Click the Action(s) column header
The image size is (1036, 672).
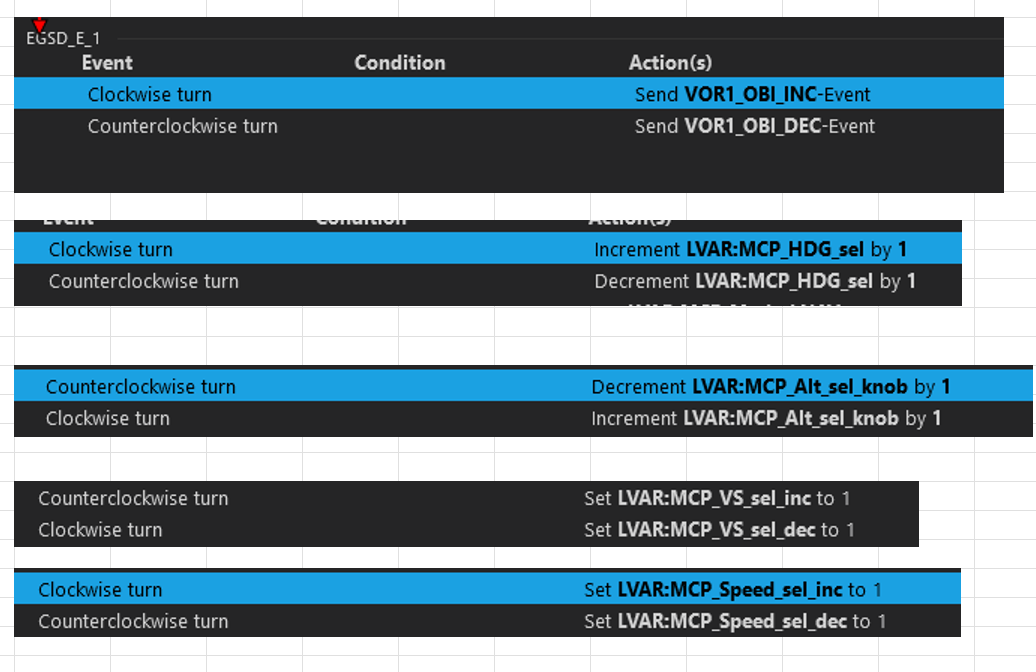(x=670, y=63)
